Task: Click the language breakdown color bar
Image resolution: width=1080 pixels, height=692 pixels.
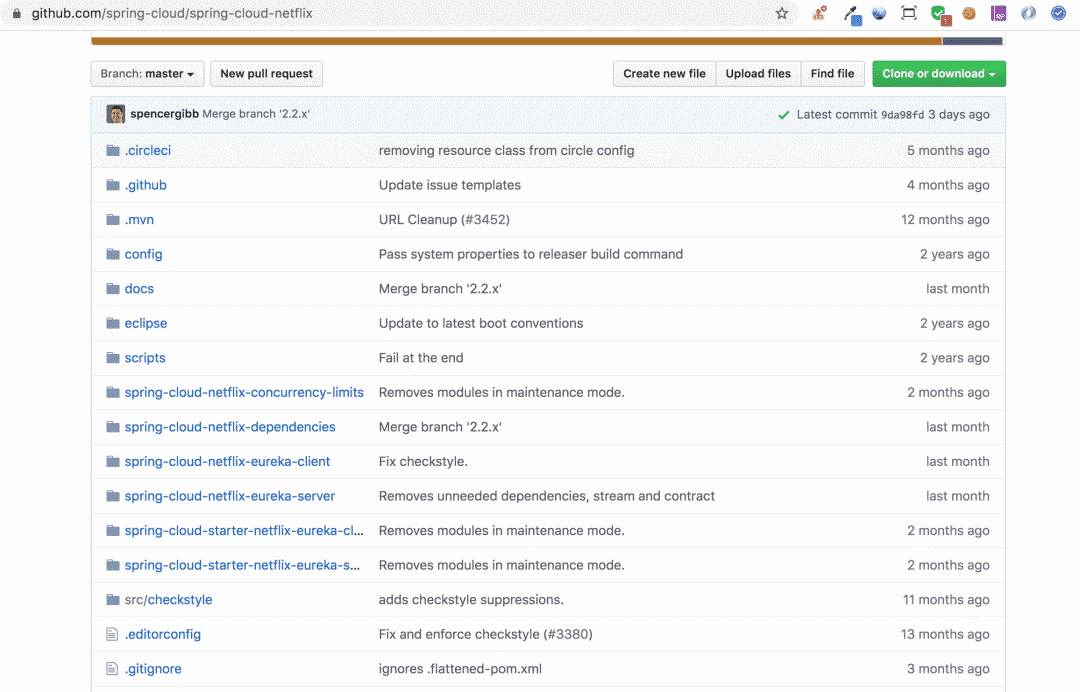Action: click(x=516, y=41)
